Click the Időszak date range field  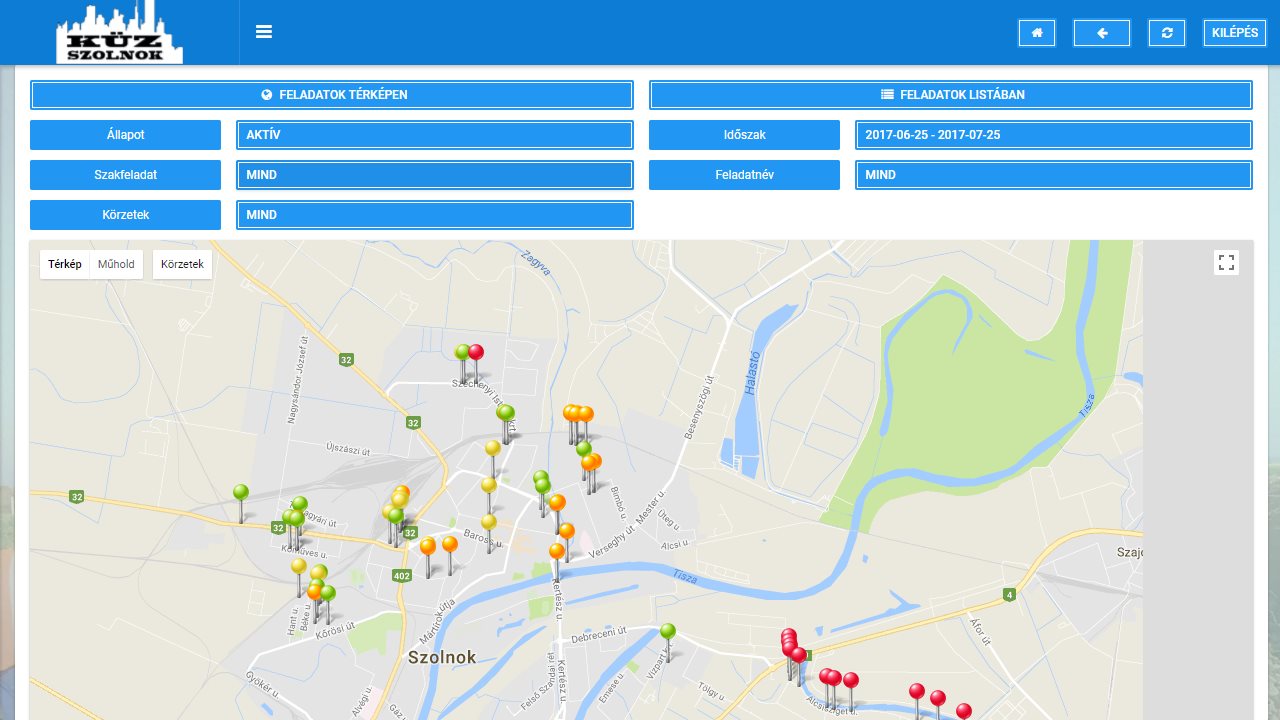(x=1053, y=135)
